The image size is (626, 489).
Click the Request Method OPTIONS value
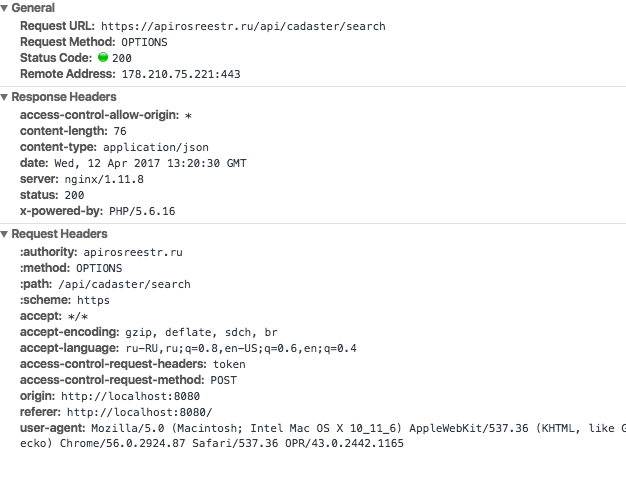(144, 42)
